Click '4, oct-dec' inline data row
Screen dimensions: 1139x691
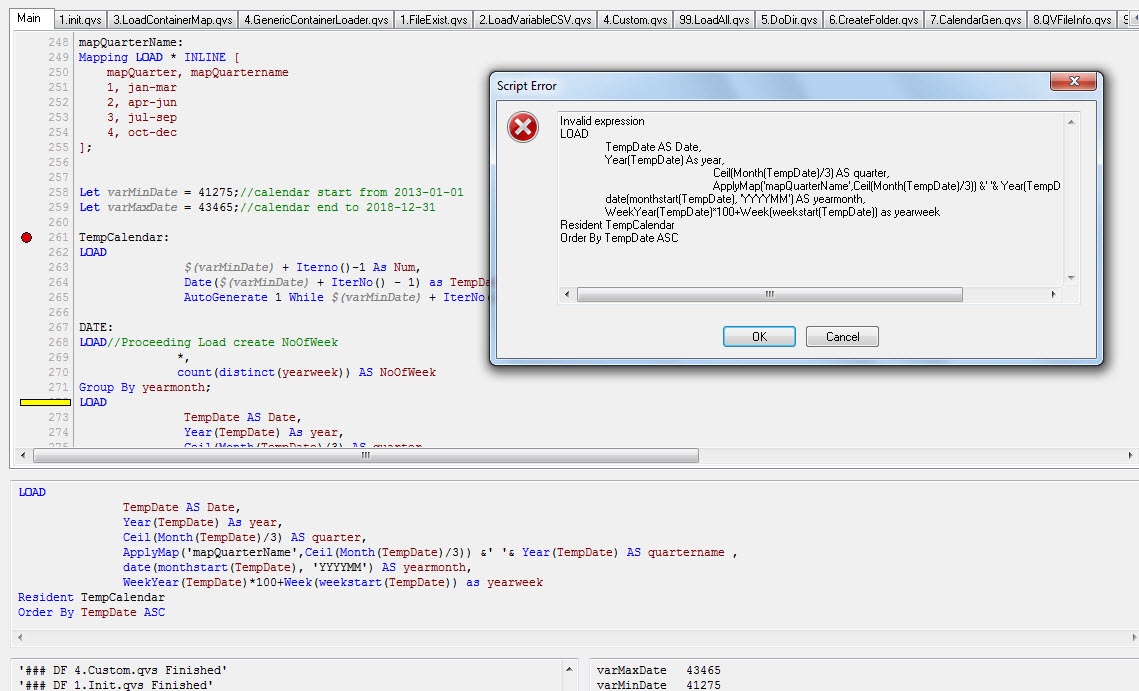[x=142, y=132]
